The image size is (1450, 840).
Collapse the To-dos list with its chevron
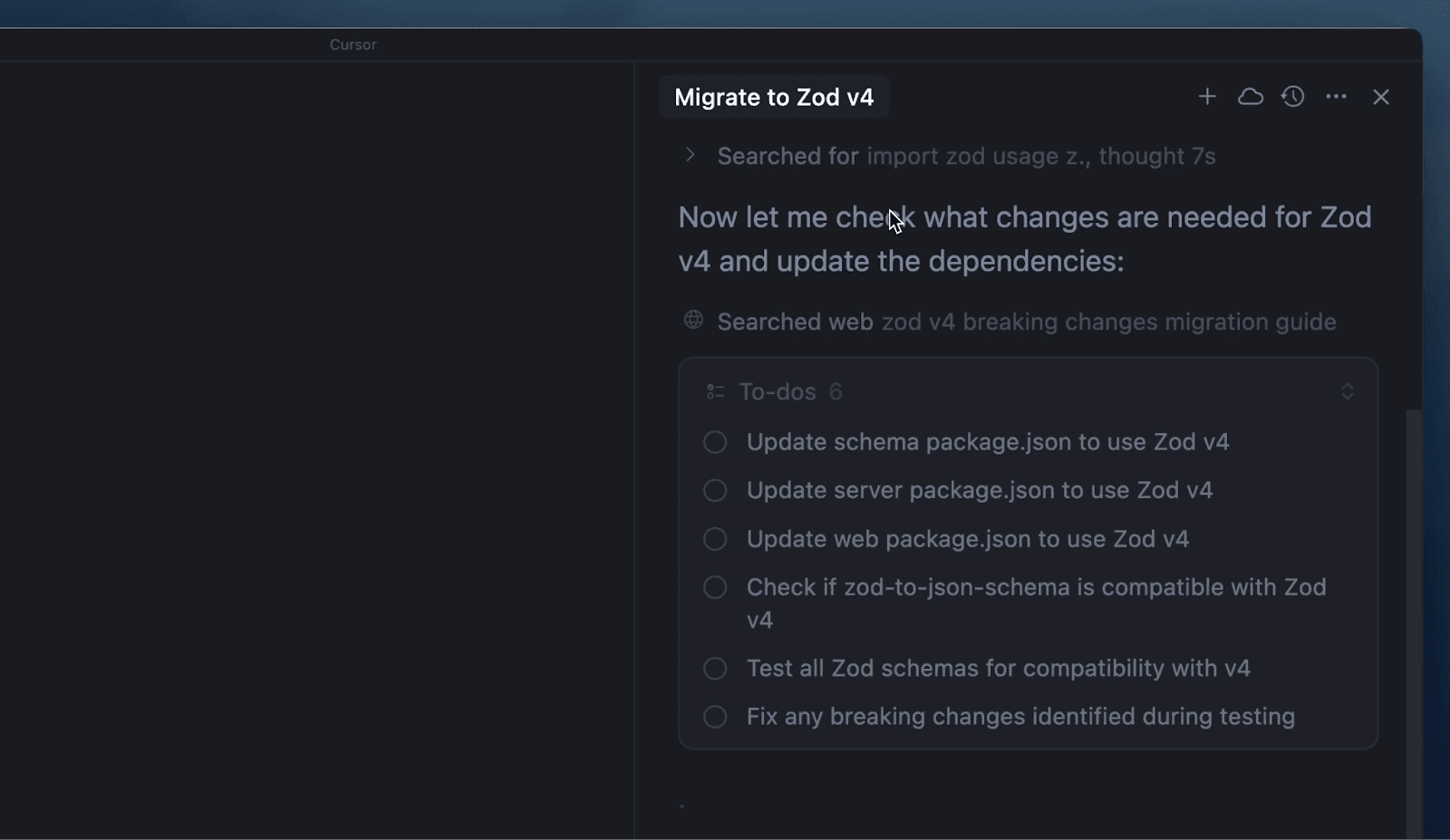(1347, 391)
